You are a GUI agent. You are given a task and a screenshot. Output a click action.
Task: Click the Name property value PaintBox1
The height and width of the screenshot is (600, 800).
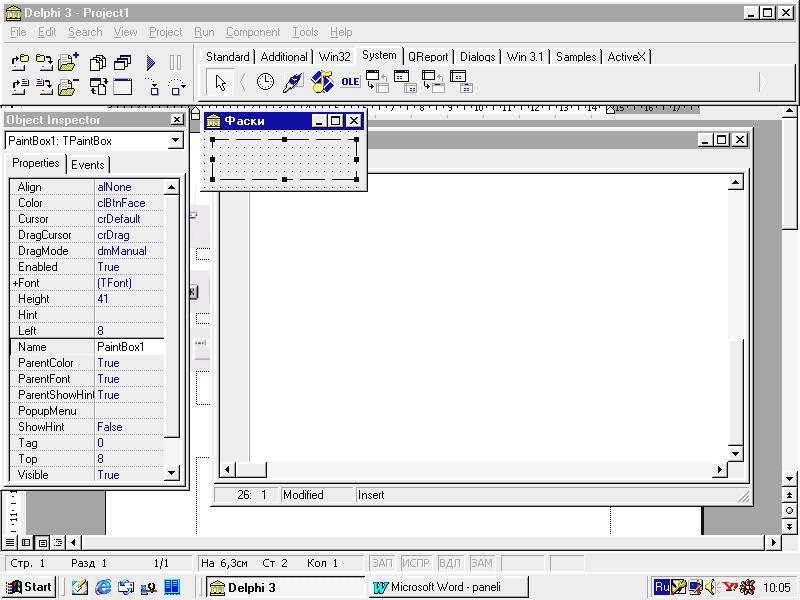coord(130,347)
